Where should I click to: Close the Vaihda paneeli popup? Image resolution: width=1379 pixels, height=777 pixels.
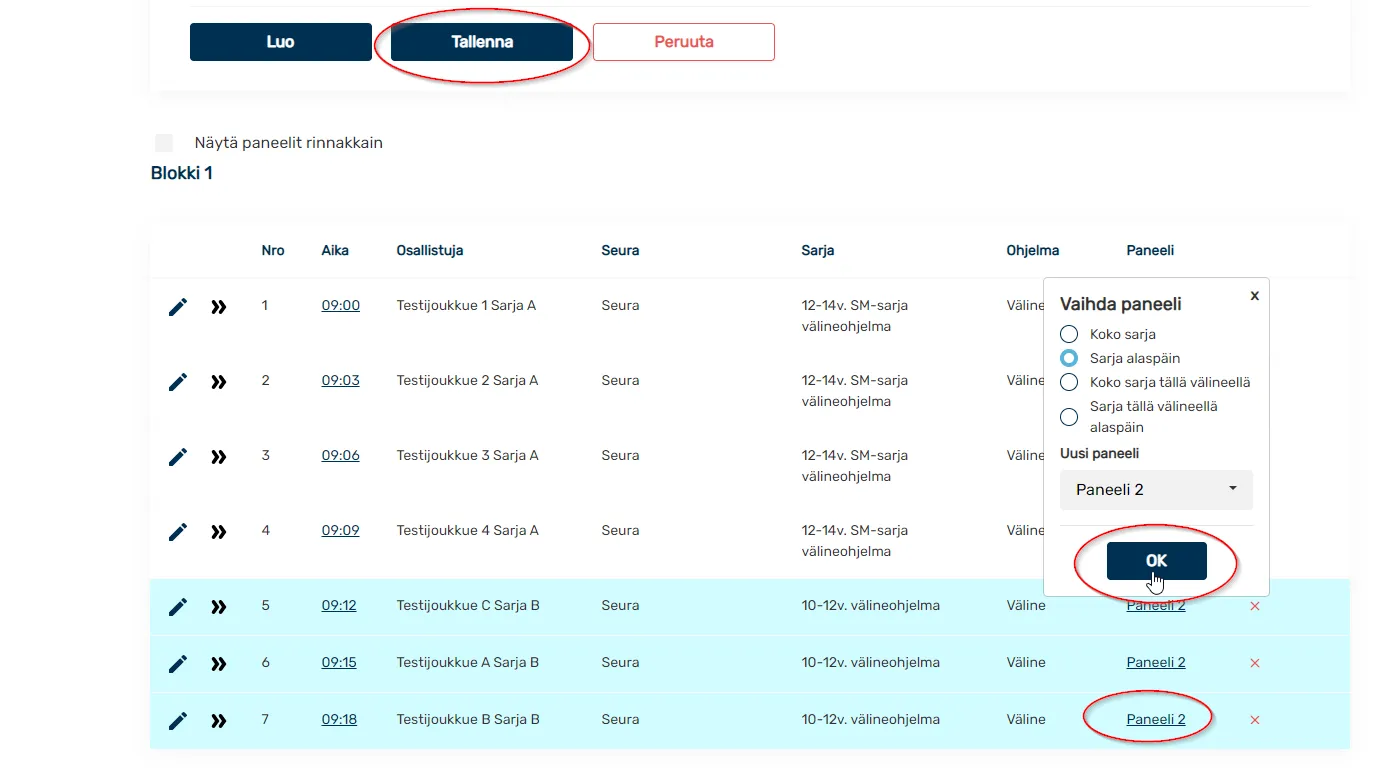point(1254,296)
